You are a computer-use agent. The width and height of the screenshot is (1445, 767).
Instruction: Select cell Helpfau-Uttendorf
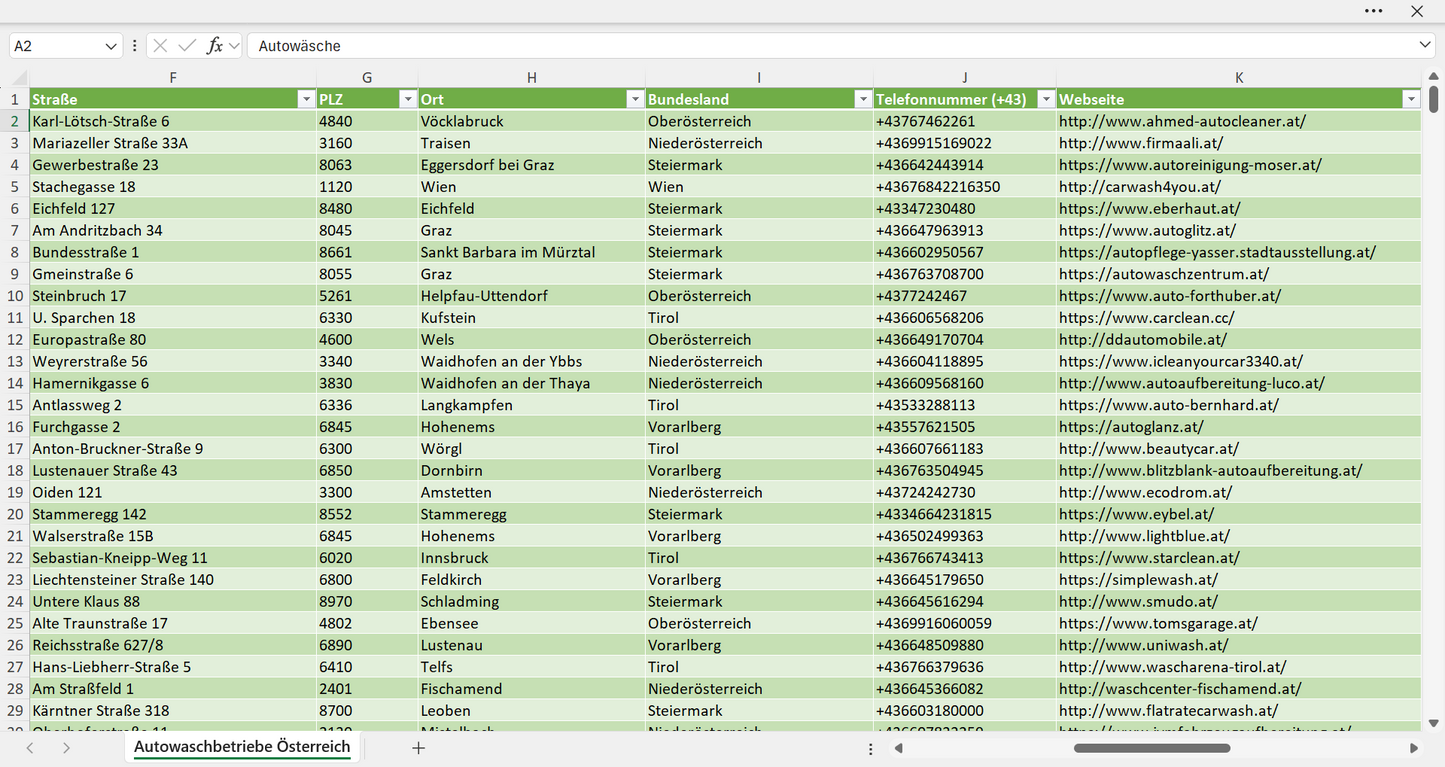coord(532,296)
